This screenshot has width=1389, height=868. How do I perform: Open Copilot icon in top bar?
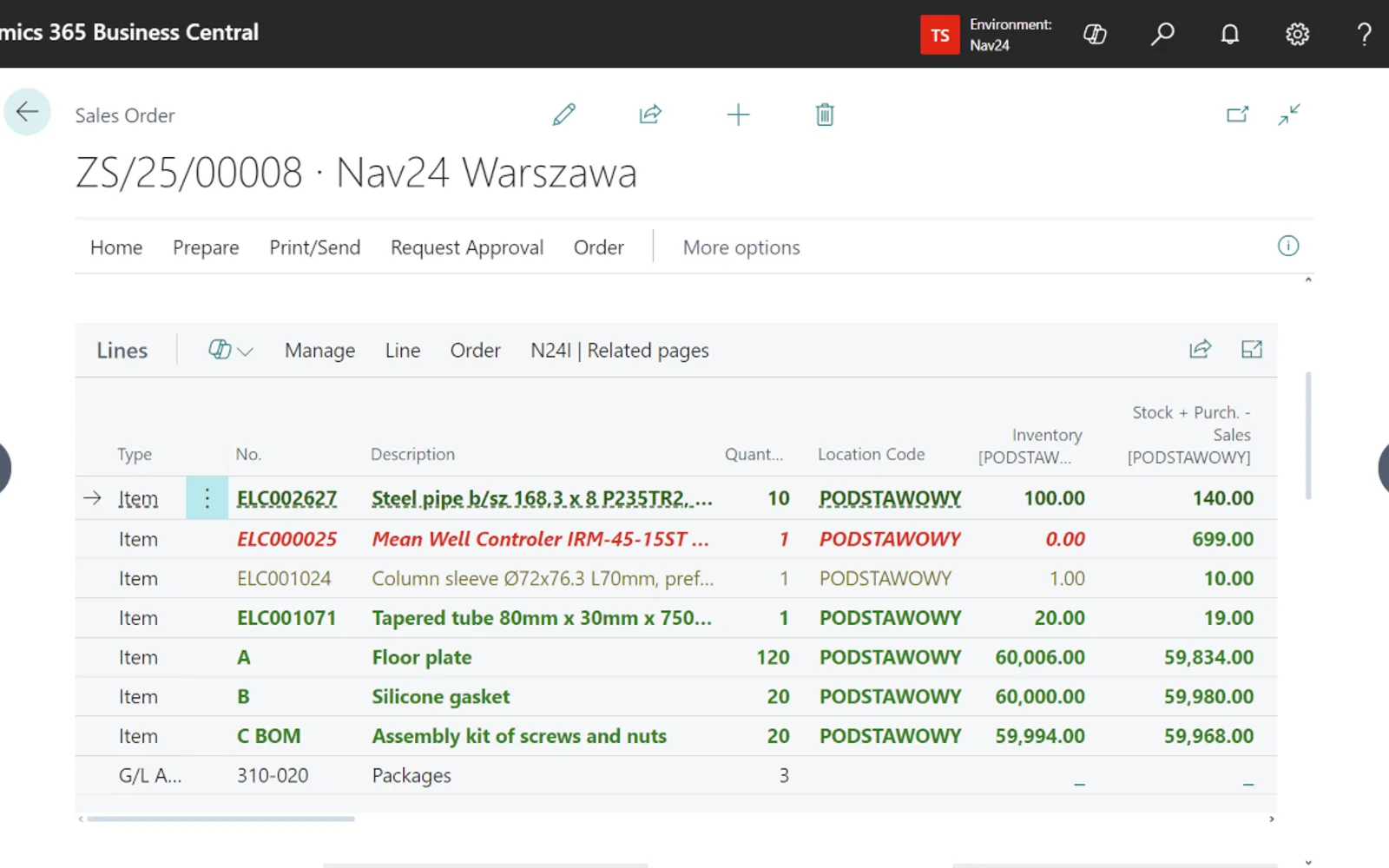pos(1095,34)
